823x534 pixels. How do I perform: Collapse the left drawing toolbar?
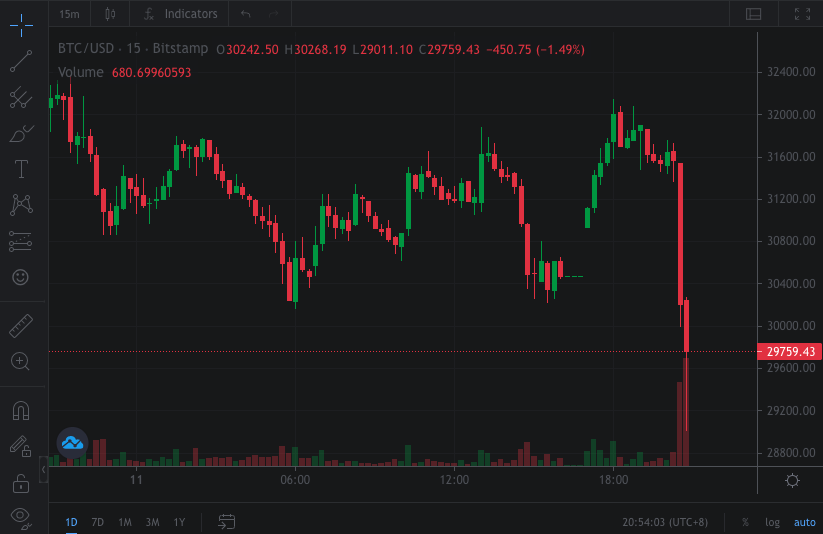point(43,469)
